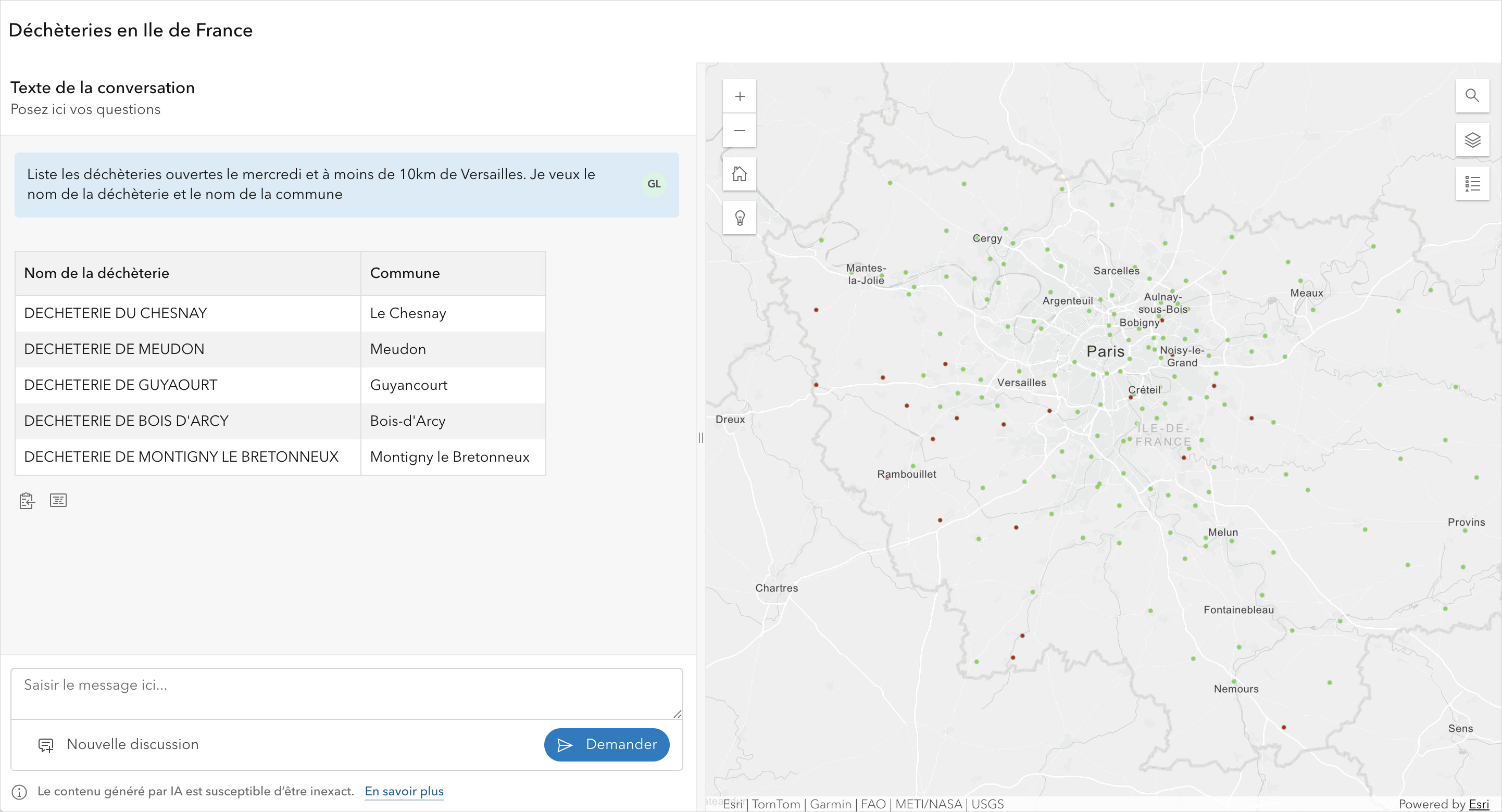Open the lightbulb suggestions button
1502x812 pixels.
(x=740, y=218)
